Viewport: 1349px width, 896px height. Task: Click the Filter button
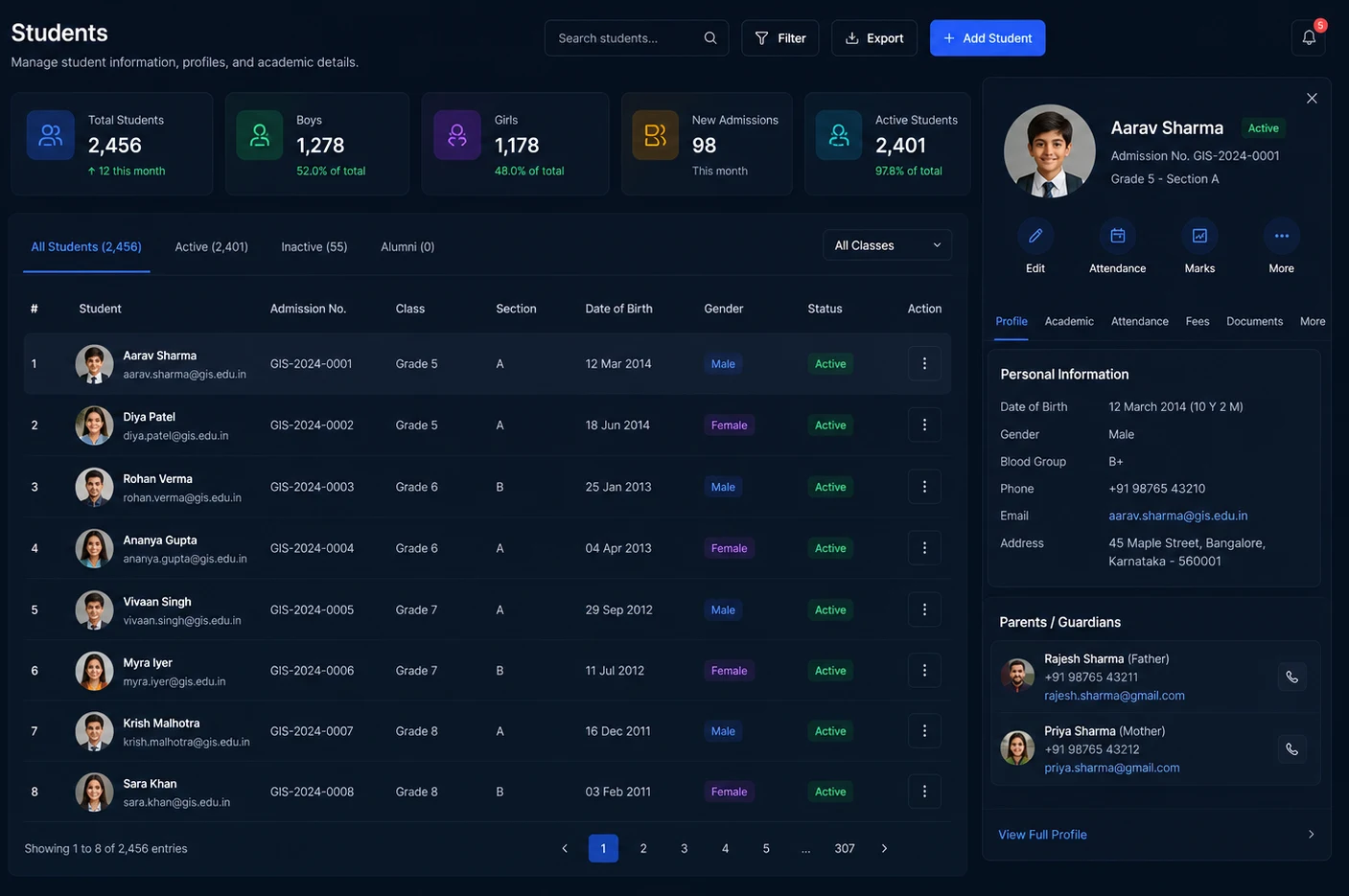tap(780, 38)
